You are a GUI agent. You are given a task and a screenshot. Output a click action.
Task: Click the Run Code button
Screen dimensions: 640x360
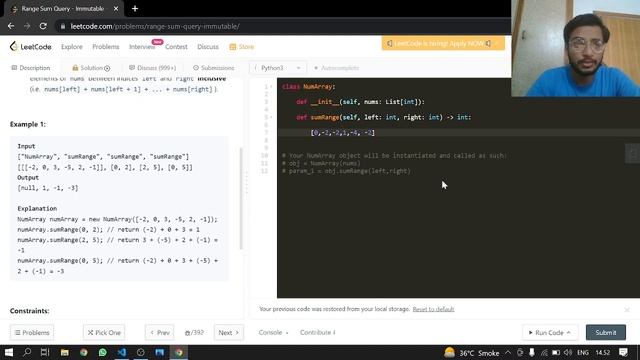(549, 333)
